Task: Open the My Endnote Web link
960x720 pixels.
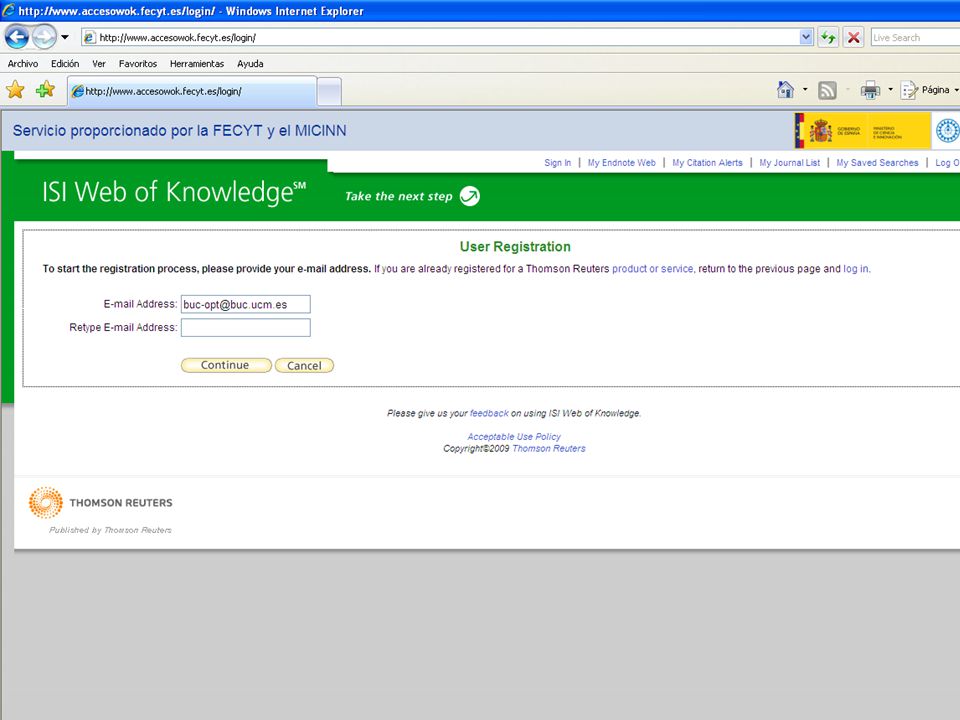Action: 621,163
